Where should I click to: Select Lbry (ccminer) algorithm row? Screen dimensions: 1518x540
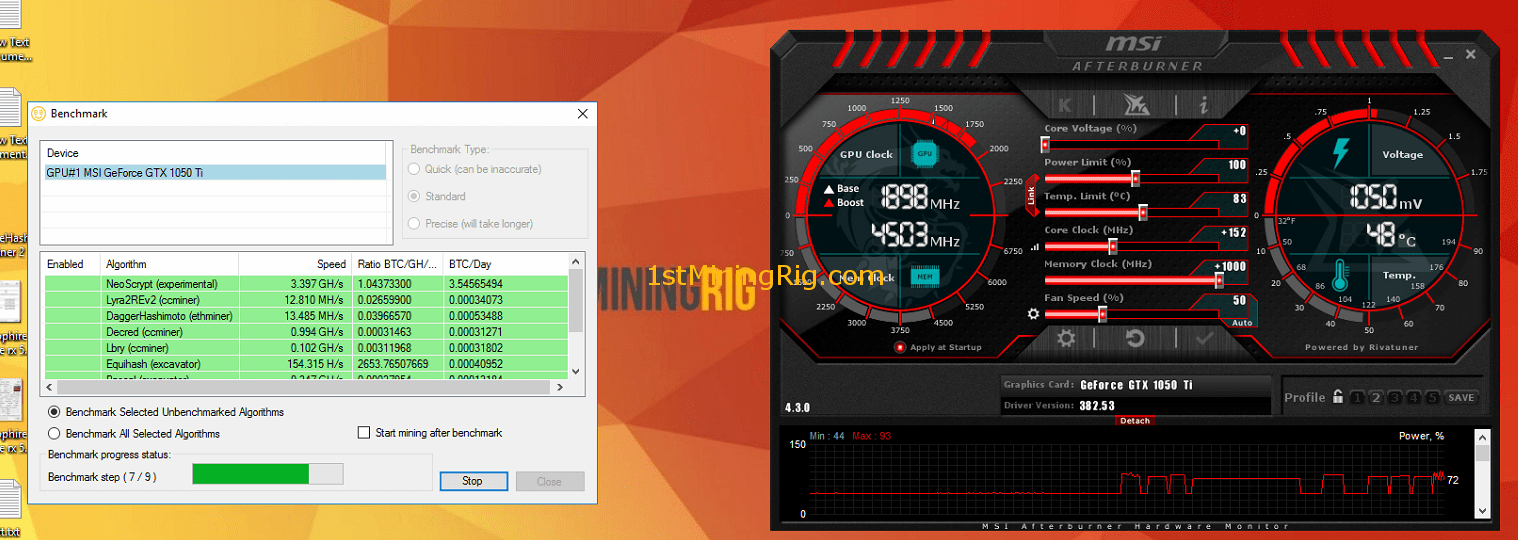pos(305,348)
